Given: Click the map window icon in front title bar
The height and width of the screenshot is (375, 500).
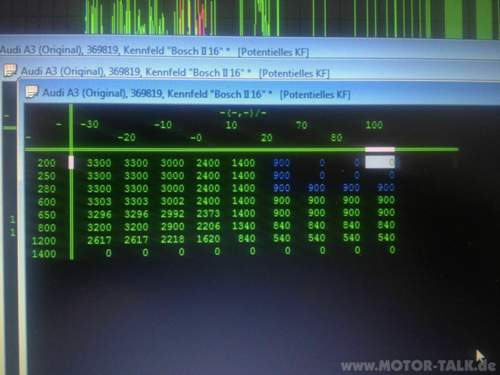Looking at the screenshot, I should click(32, 91).
